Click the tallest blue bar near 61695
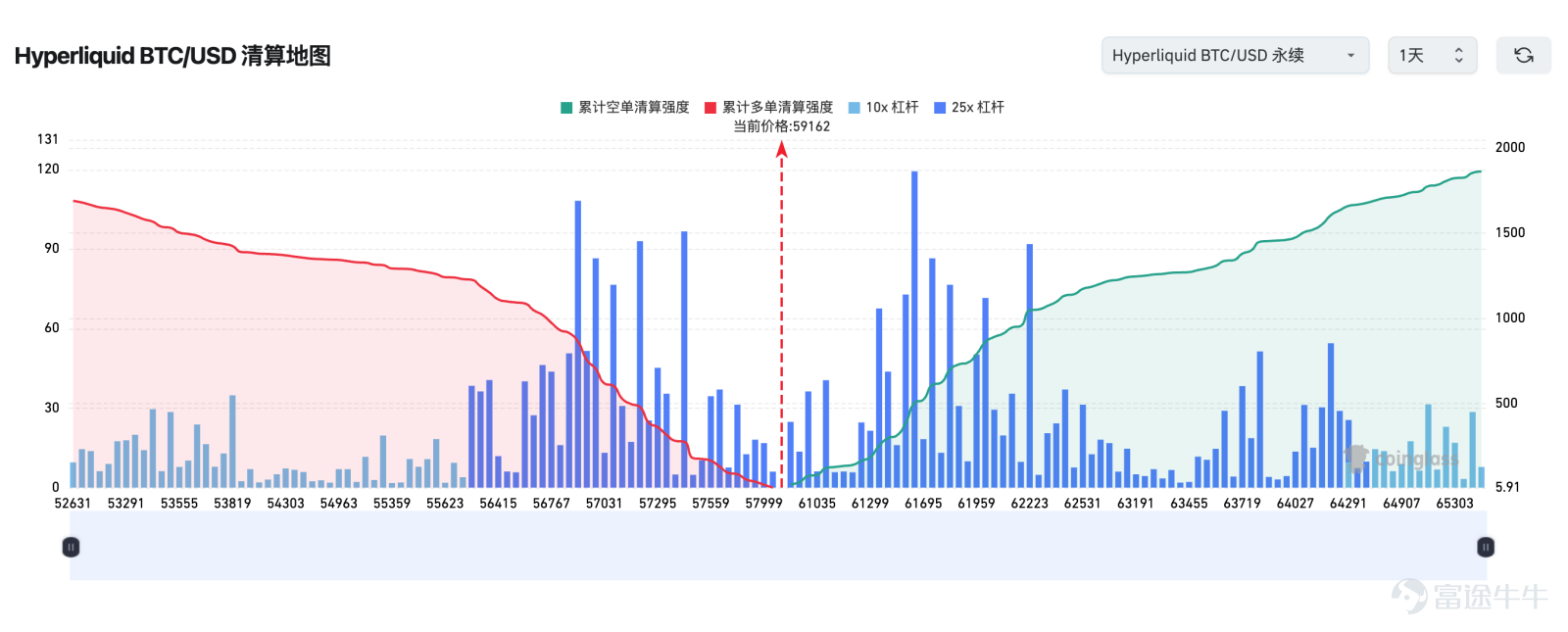The width and height of the screenshot is (1568, 632). tap(914, 329)
